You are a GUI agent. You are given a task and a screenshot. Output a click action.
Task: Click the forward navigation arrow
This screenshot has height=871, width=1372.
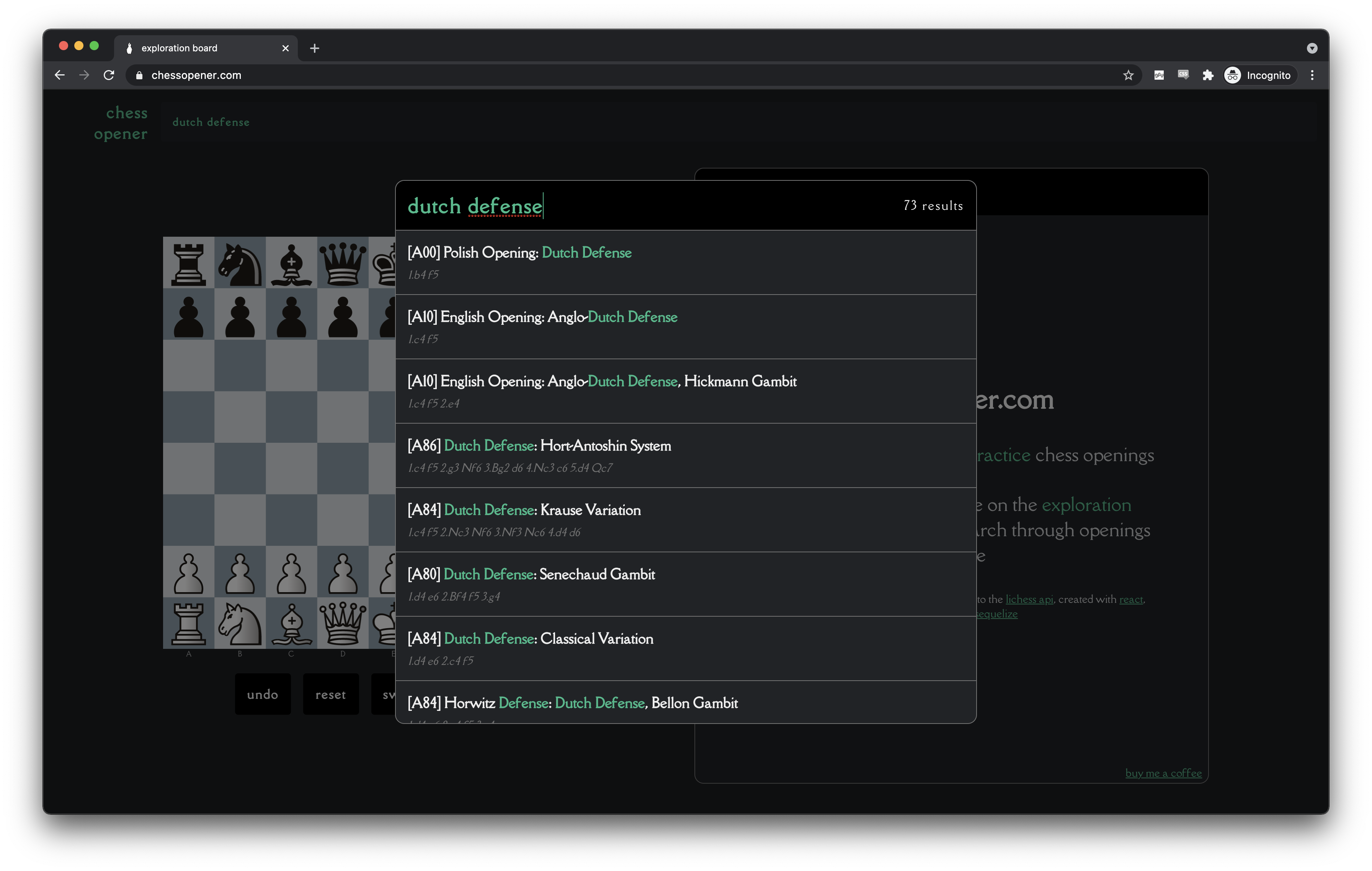(x=84, y=75)
